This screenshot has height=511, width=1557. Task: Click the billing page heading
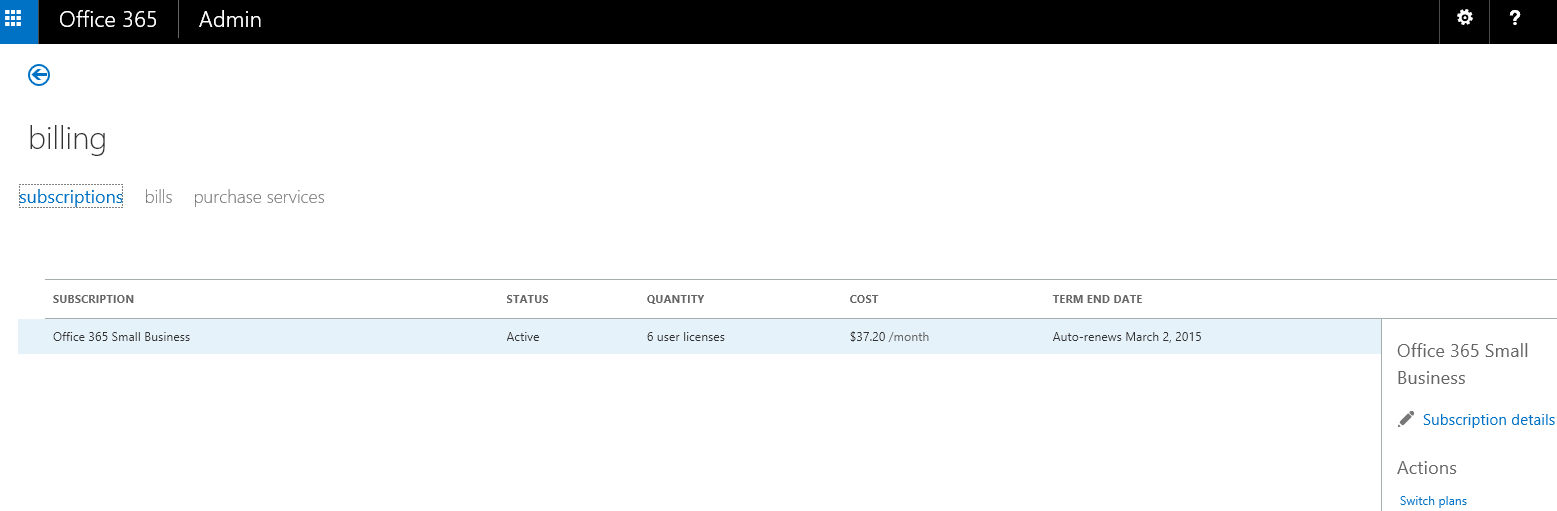point(67,139)
